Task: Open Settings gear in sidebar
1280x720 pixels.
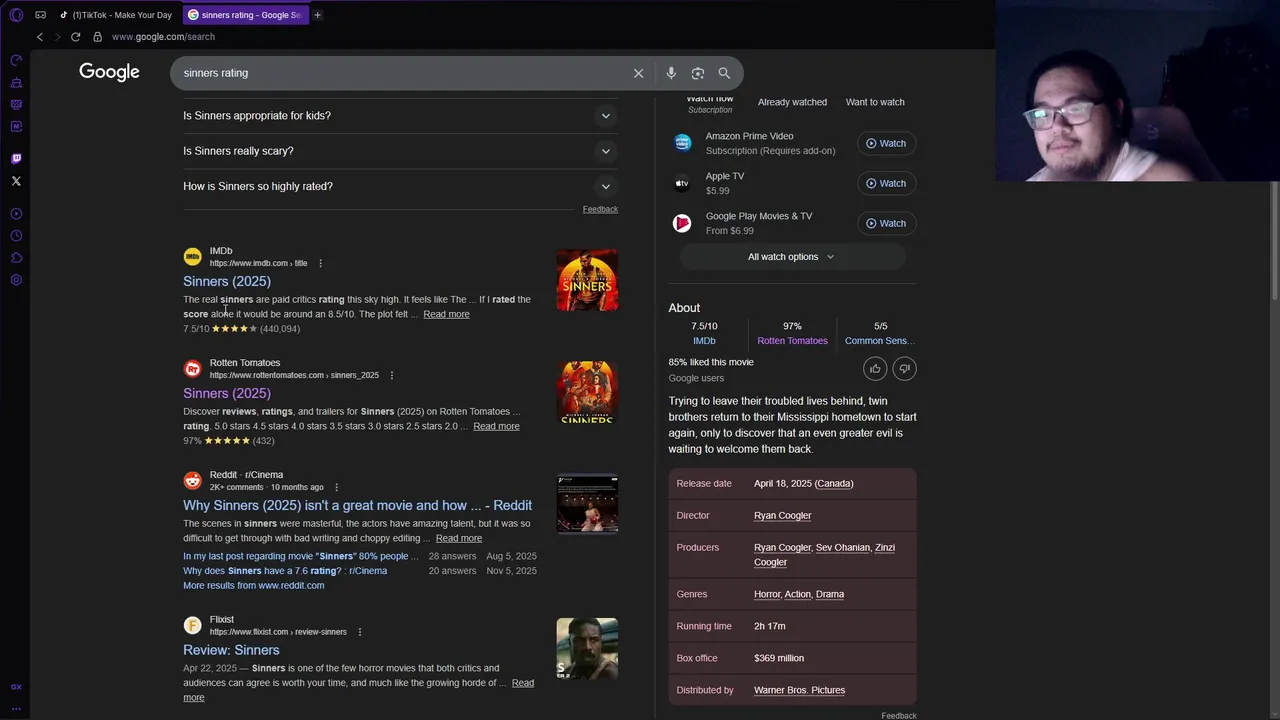Action: (16, 280)
